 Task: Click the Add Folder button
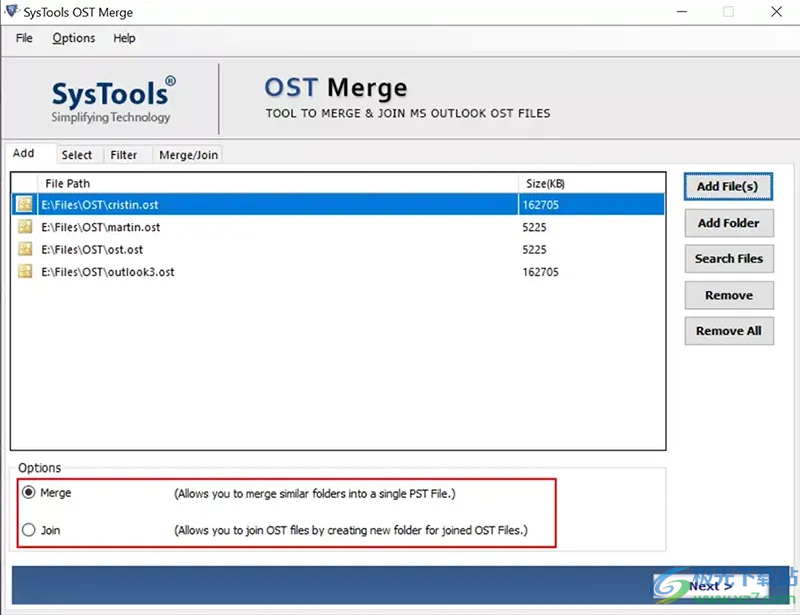(x=728, y=223)
